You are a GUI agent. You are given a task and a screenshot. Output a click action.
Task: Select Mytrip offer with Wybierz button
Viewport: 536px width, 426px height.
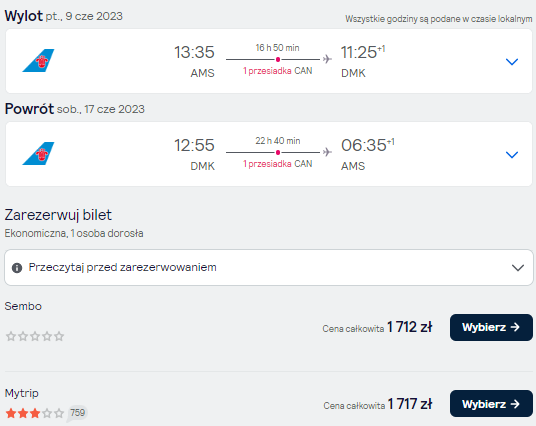pos(491,404)
